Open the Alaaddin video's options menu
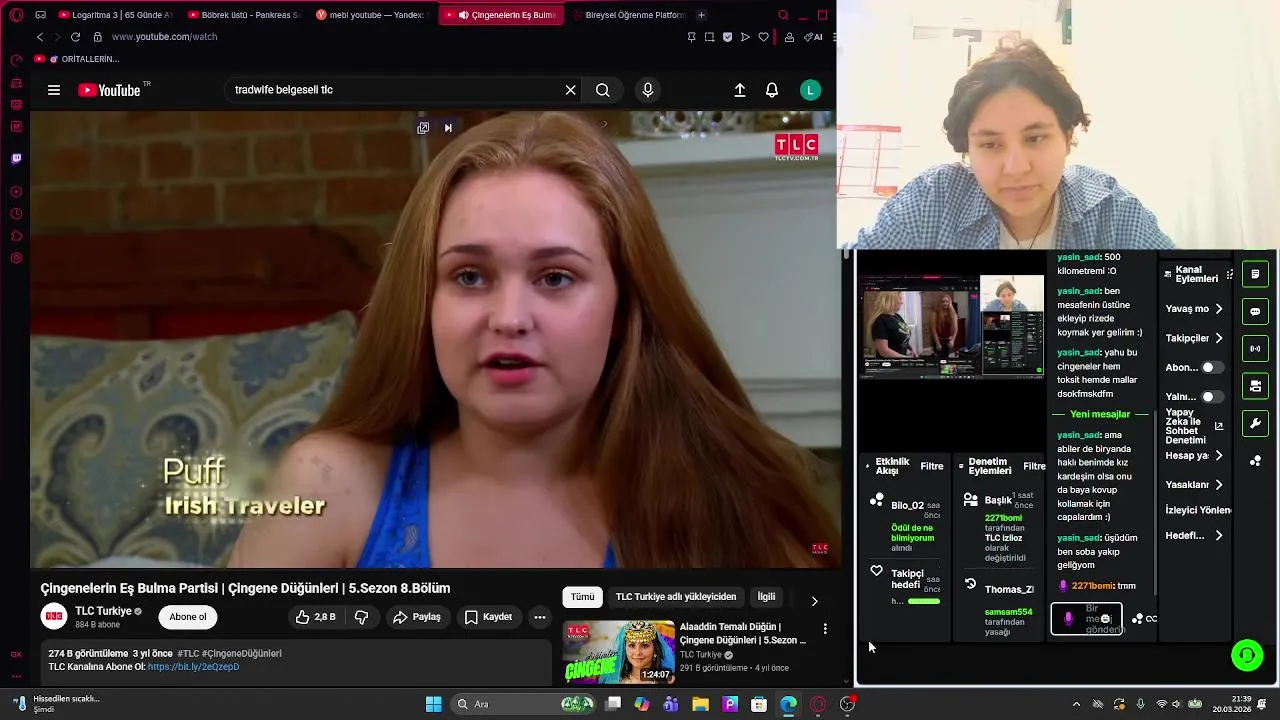Image resolution: width=1280 pixels, height=720 pixels. click(x=825, y=629)
